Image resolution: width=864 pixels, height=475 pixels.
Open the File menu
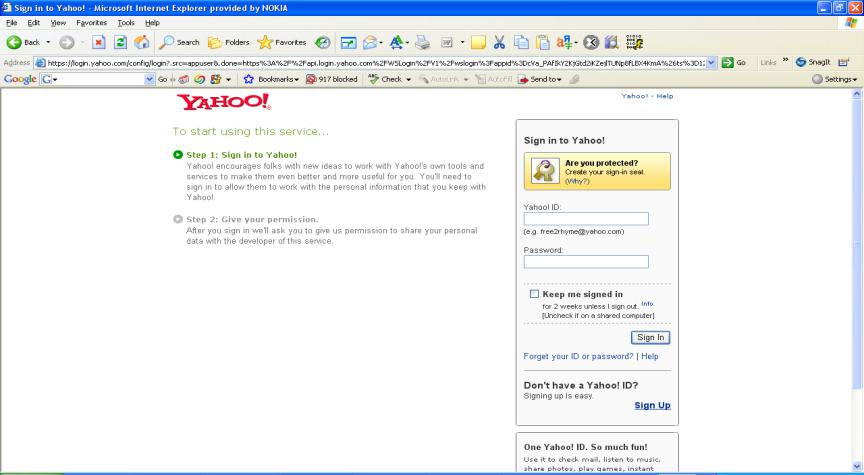tap(12, 23)
